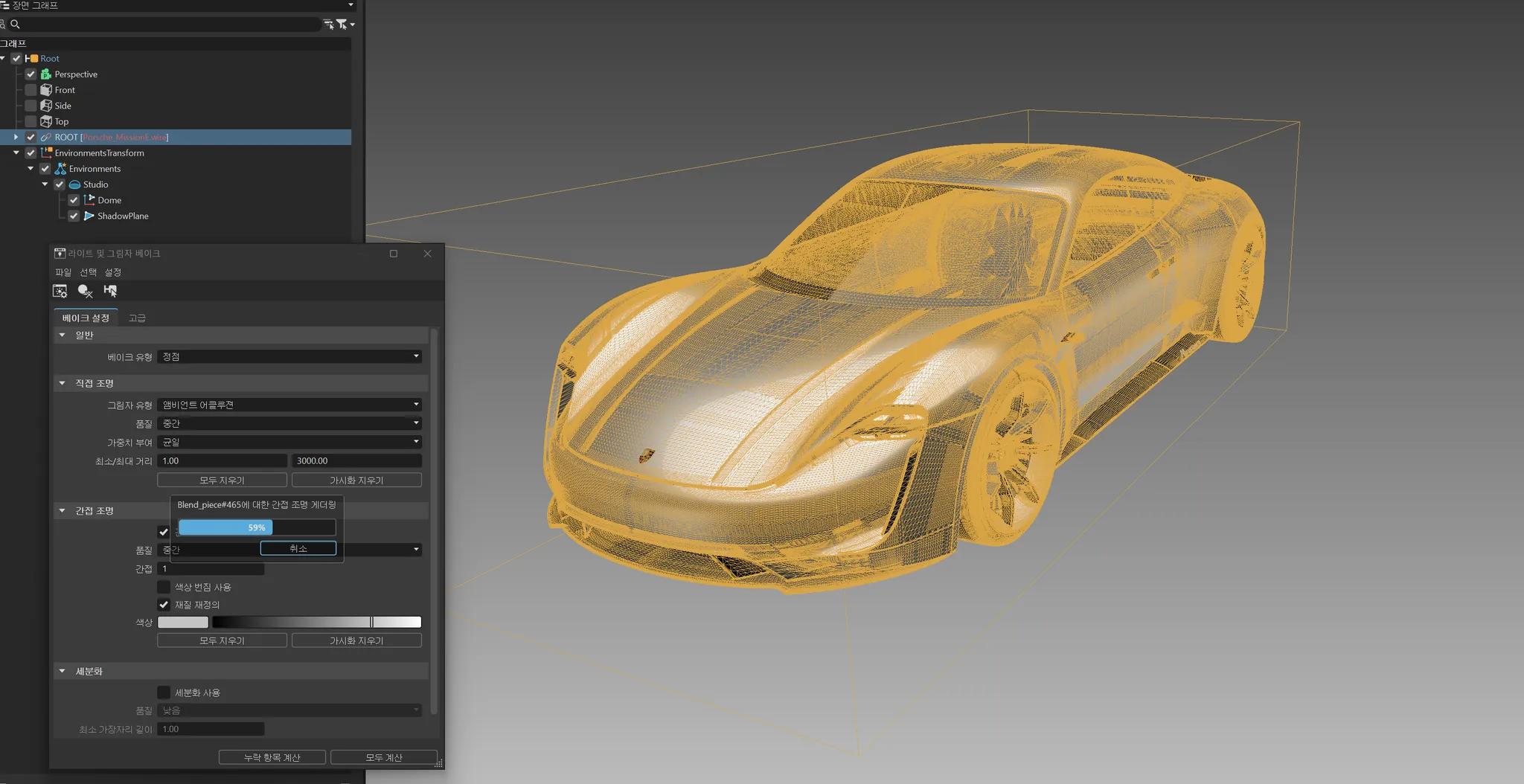Click the funnel filter icon in scene graph
The image size is (1524, 784).
tap(342, 25)
